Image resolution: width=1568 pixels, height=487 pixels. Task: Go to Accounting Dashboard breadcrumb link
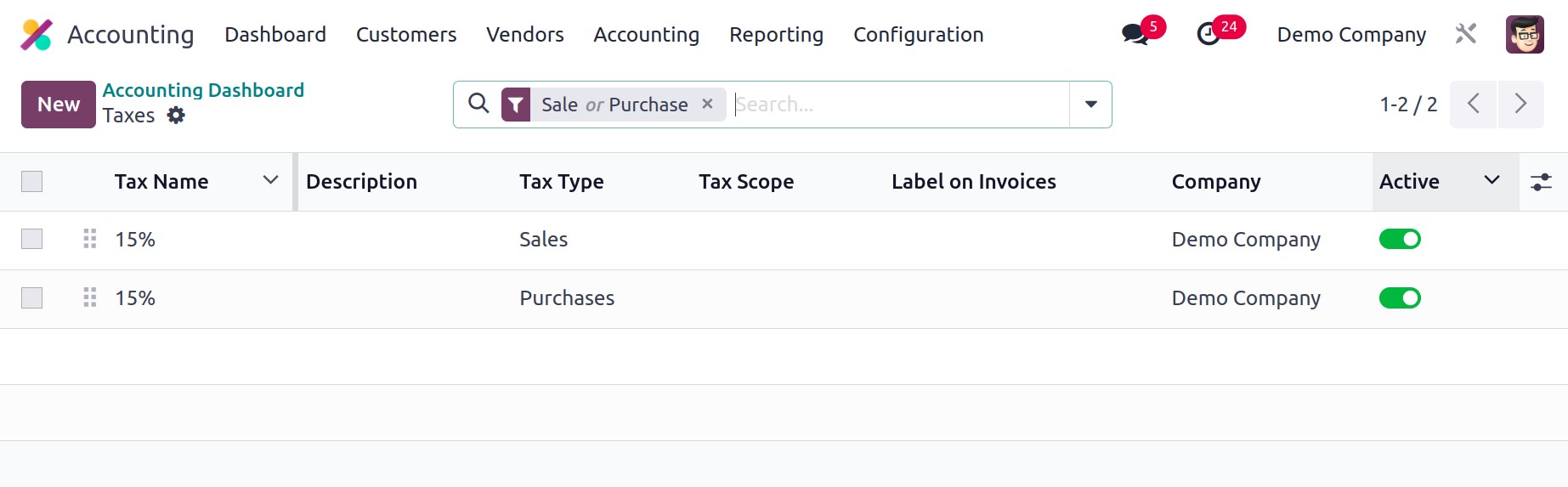click(x=203, y=90)
